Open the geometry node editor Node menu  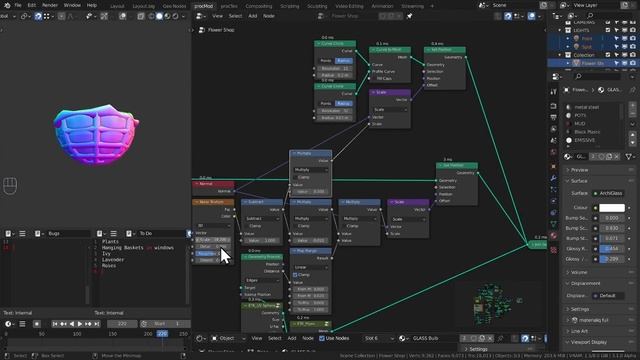[269, 16]
